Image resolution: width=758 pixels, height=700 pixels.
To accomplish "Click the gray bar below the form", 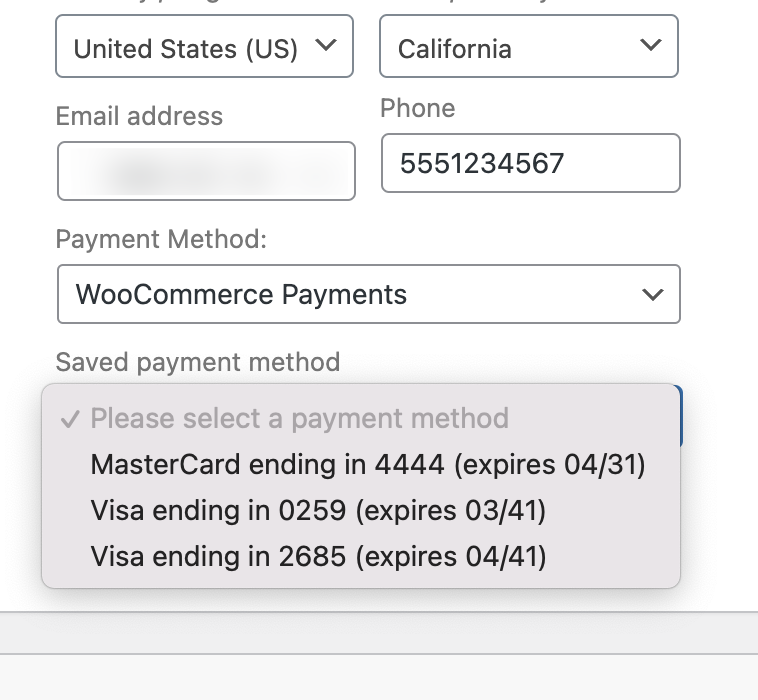I will coord(379,633).
